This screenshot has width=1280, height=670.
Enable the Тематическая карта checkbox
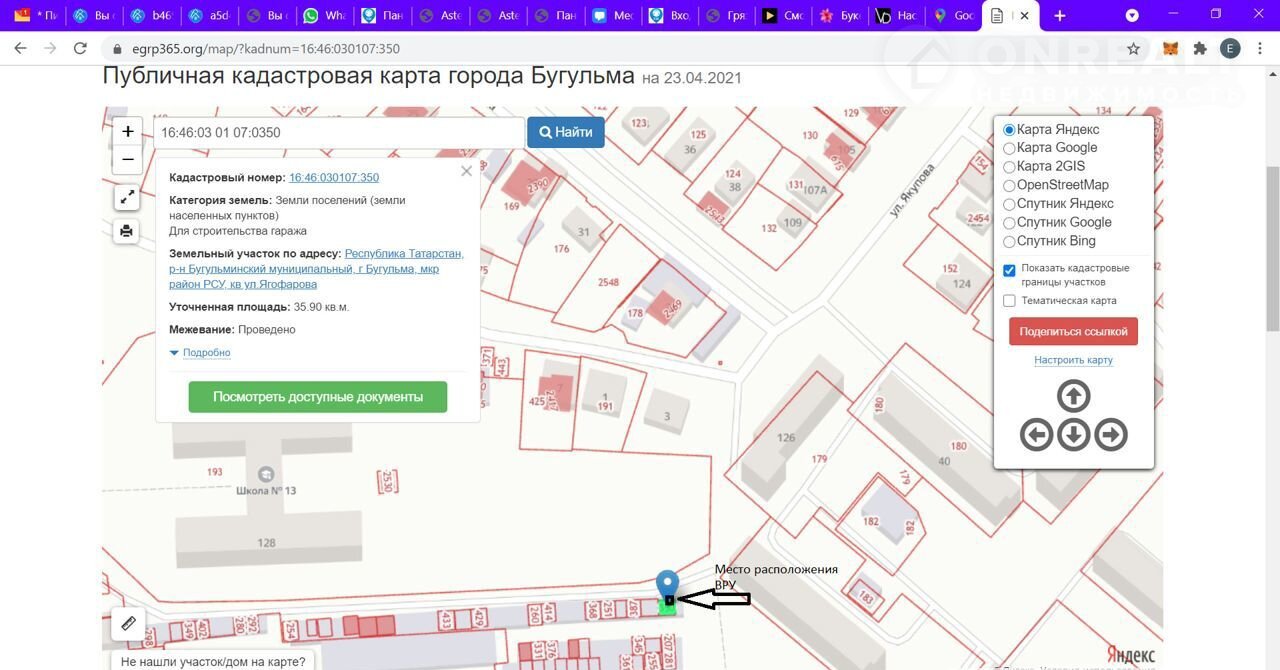pos(1009,301)
